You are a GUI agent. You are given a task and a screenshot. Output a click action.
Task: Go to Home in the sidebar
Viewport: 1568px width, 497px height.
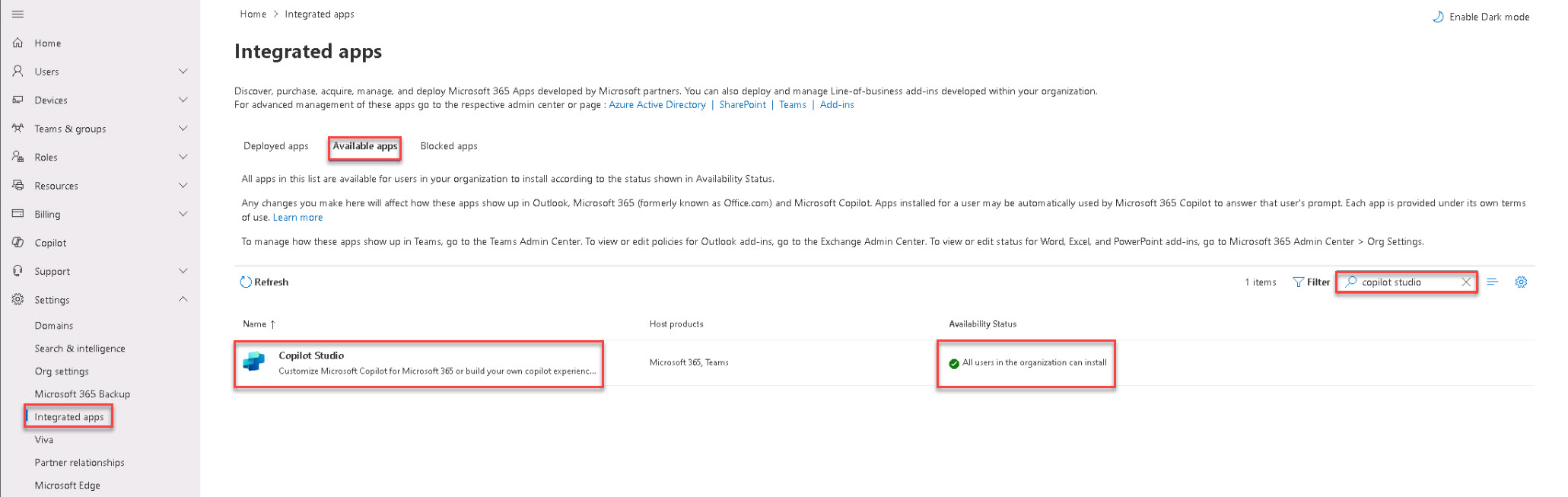(x=47, y=43)
